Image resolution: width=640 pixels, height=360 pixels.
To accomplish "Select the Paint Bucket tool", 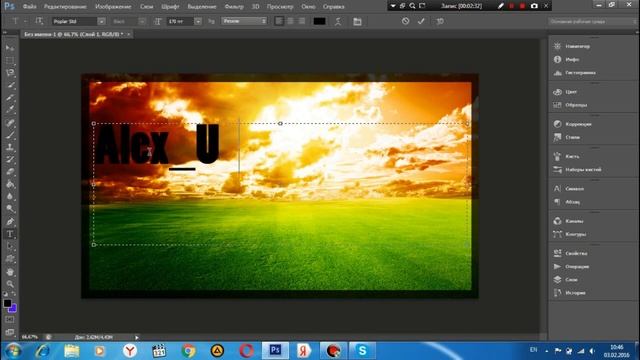I will coord(10,184).
